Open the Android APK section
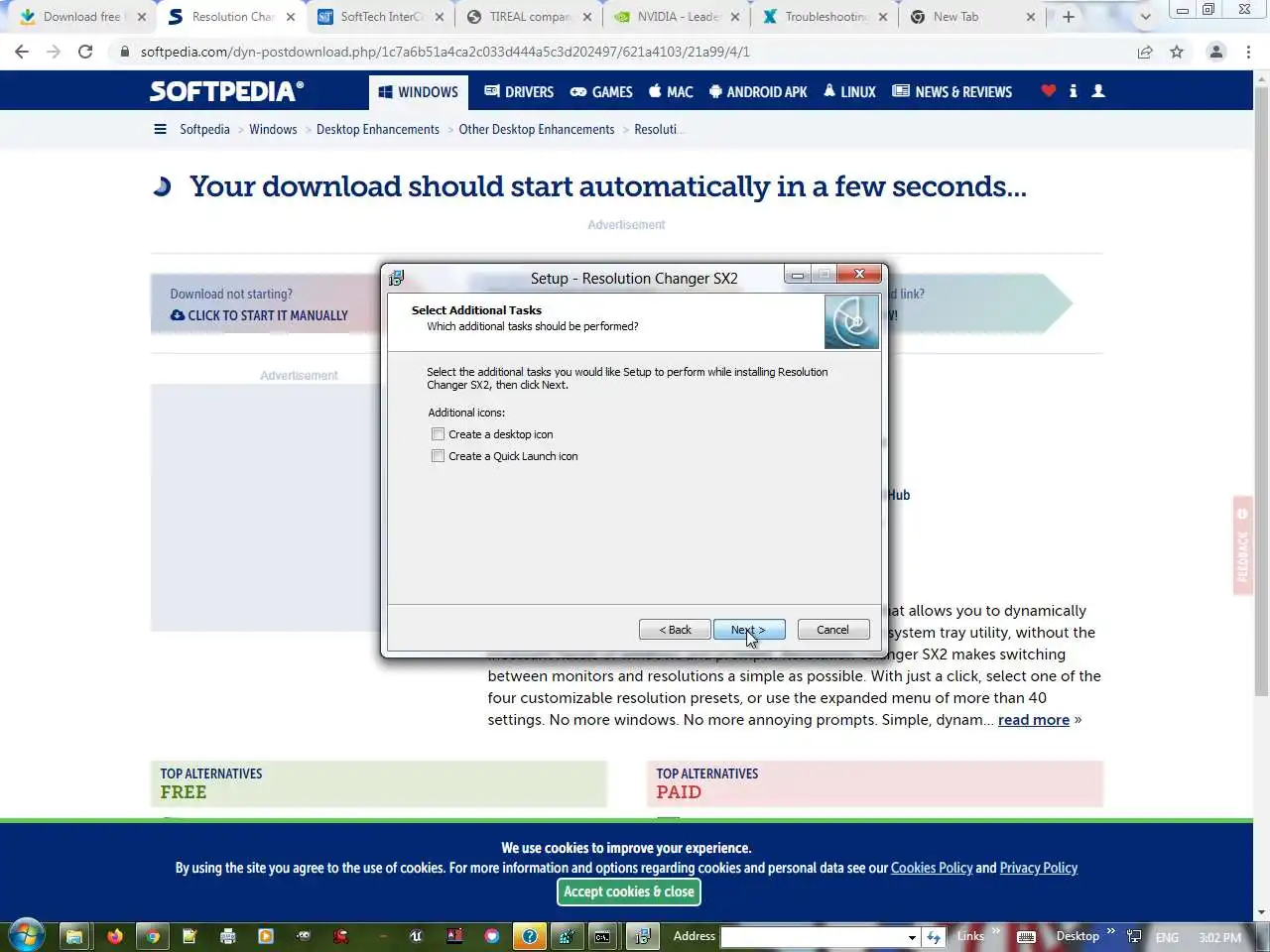This screenshot has height=952, width=1270. click(758, 92)
